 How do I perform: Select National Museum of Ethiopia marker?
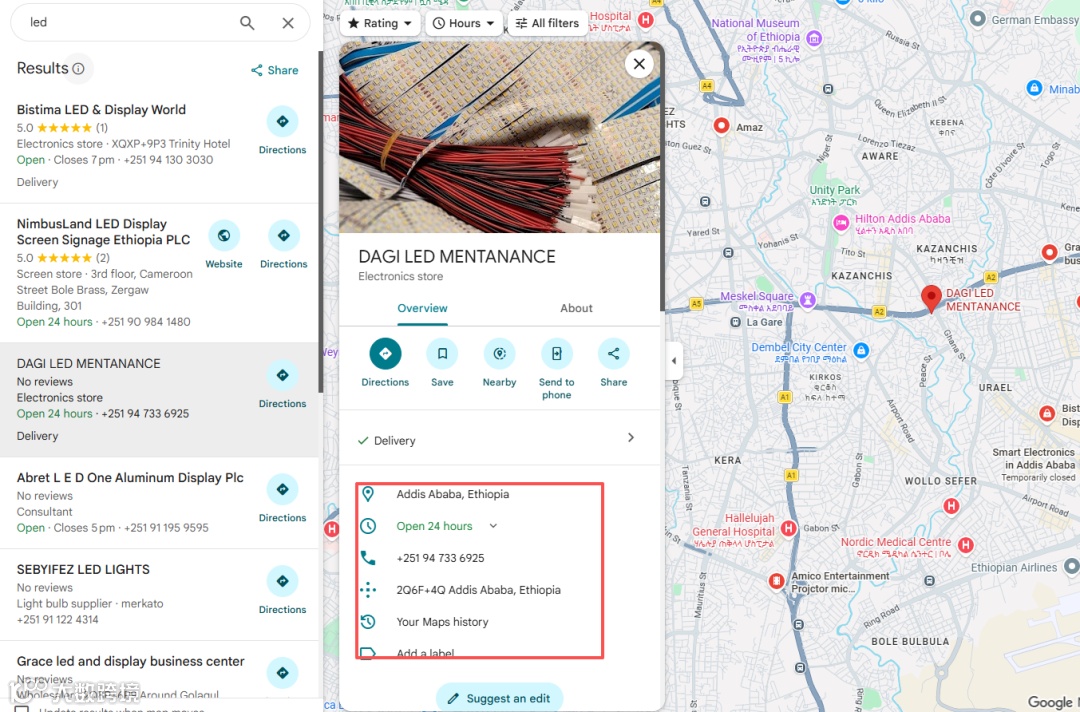(814, 38)
